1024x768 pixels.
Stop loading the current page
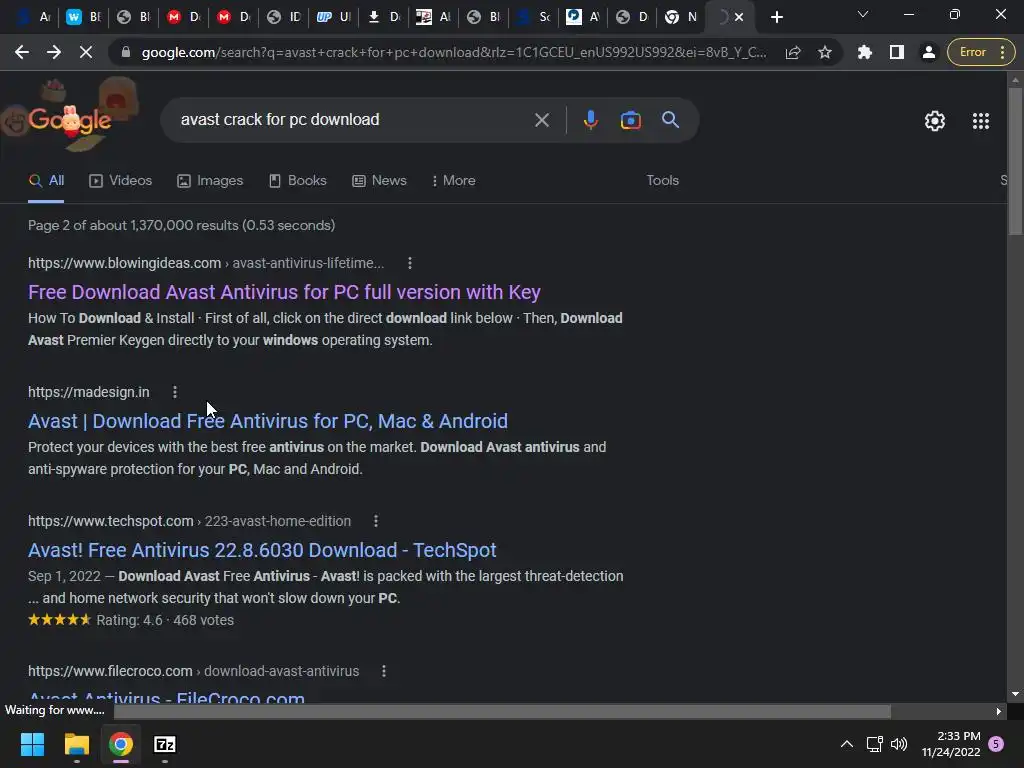point(86,52)
